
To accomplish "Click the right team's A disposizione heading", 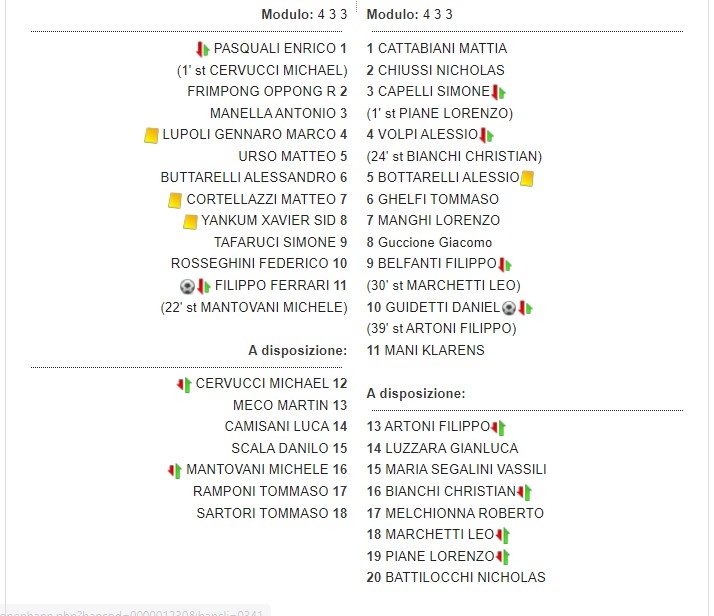I will [416, 393].
